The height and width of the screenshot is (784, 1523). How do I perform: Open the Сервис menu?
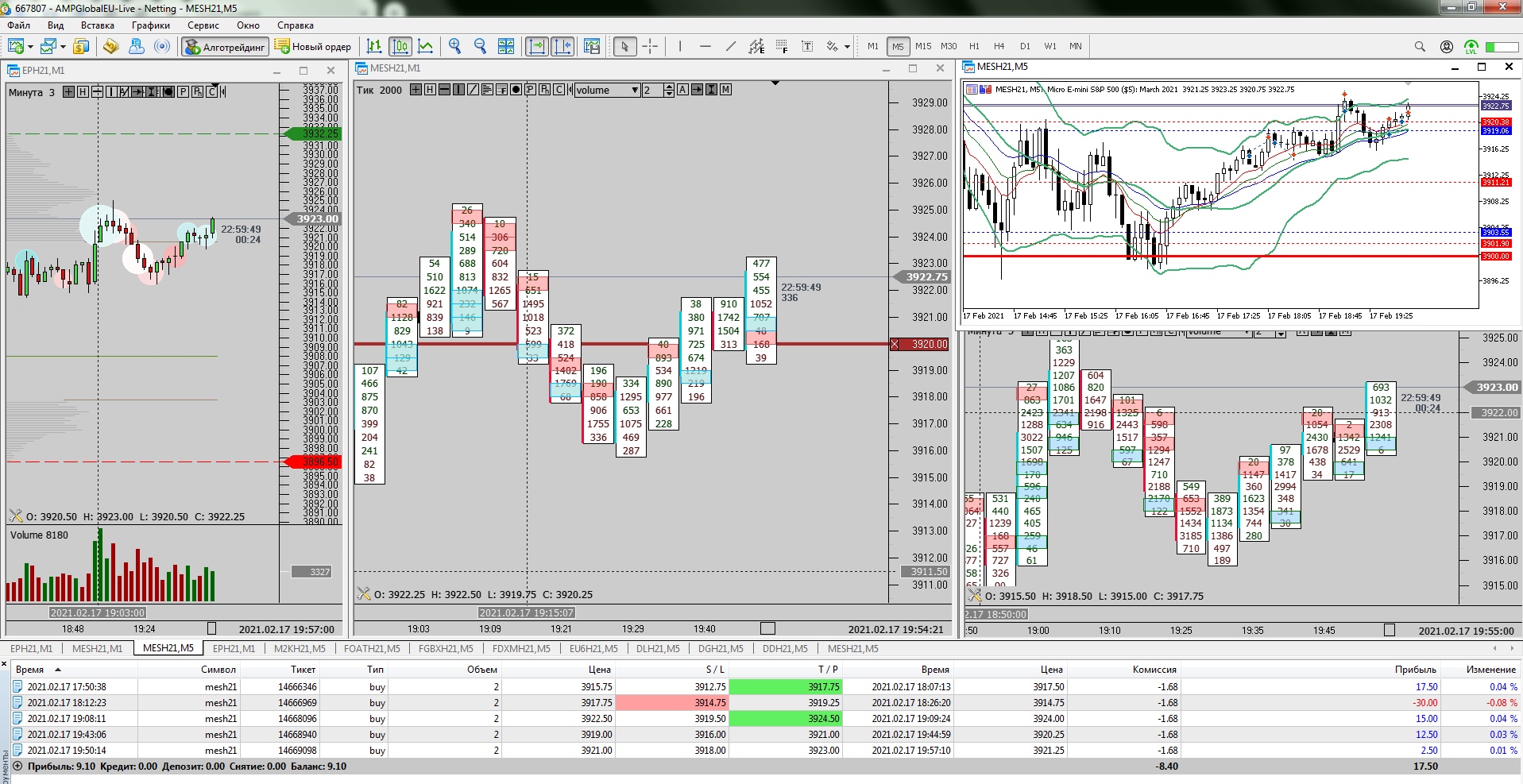coord(203,25)
